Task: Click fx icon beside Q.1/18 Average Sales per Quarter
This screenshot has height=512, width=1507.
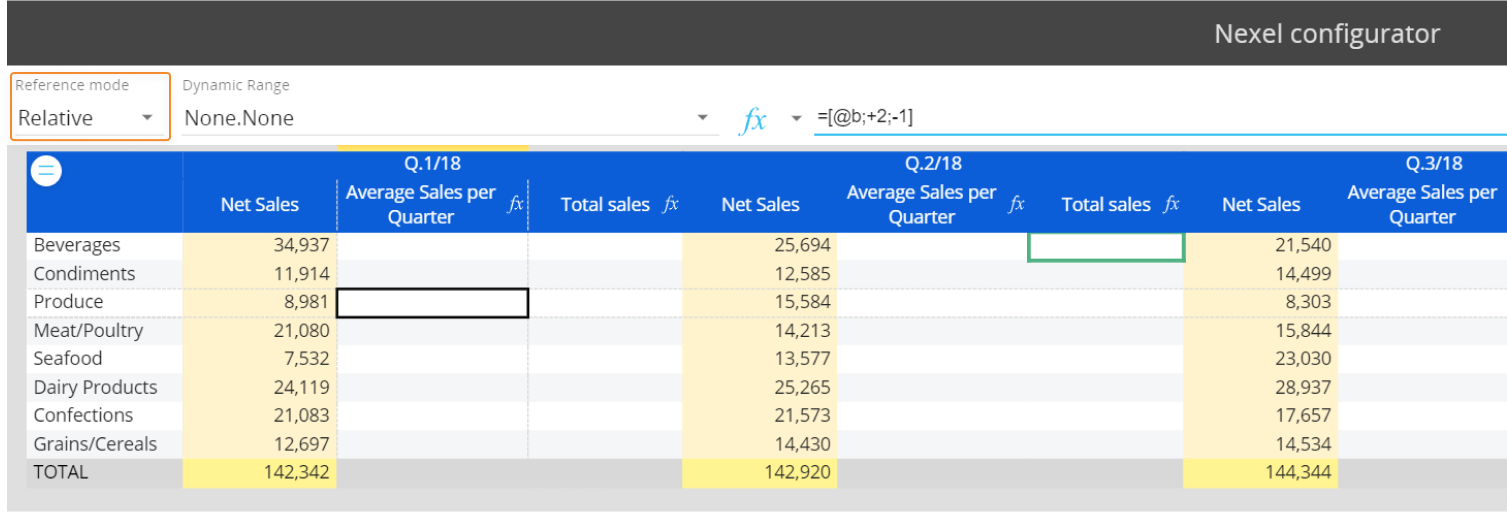Action: [516, 204]
